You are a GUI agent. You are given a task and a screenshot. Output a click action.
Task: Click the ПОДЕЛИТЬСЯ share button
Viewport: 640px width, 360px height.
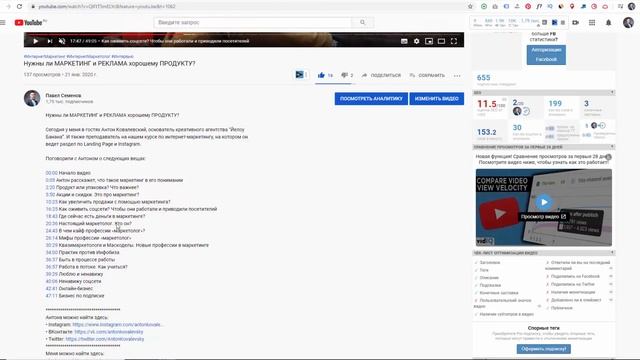tap(381, 75)
